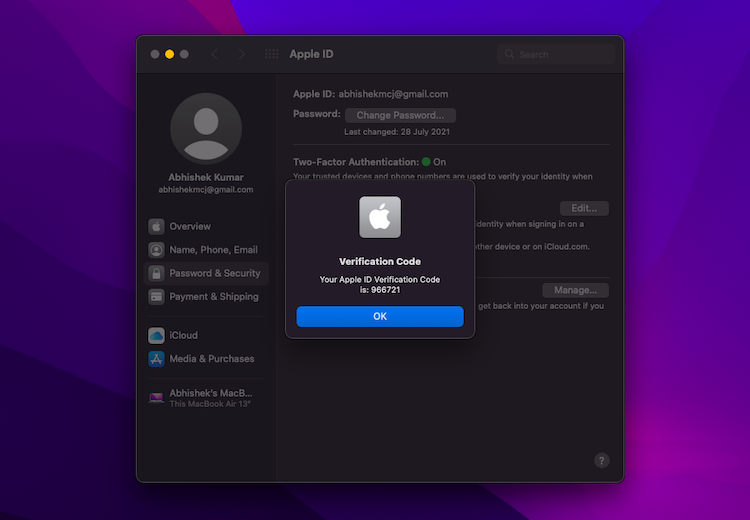Click the iCloud cloud icon
This screenshot has height=520, width=750.
click(156, 335)
